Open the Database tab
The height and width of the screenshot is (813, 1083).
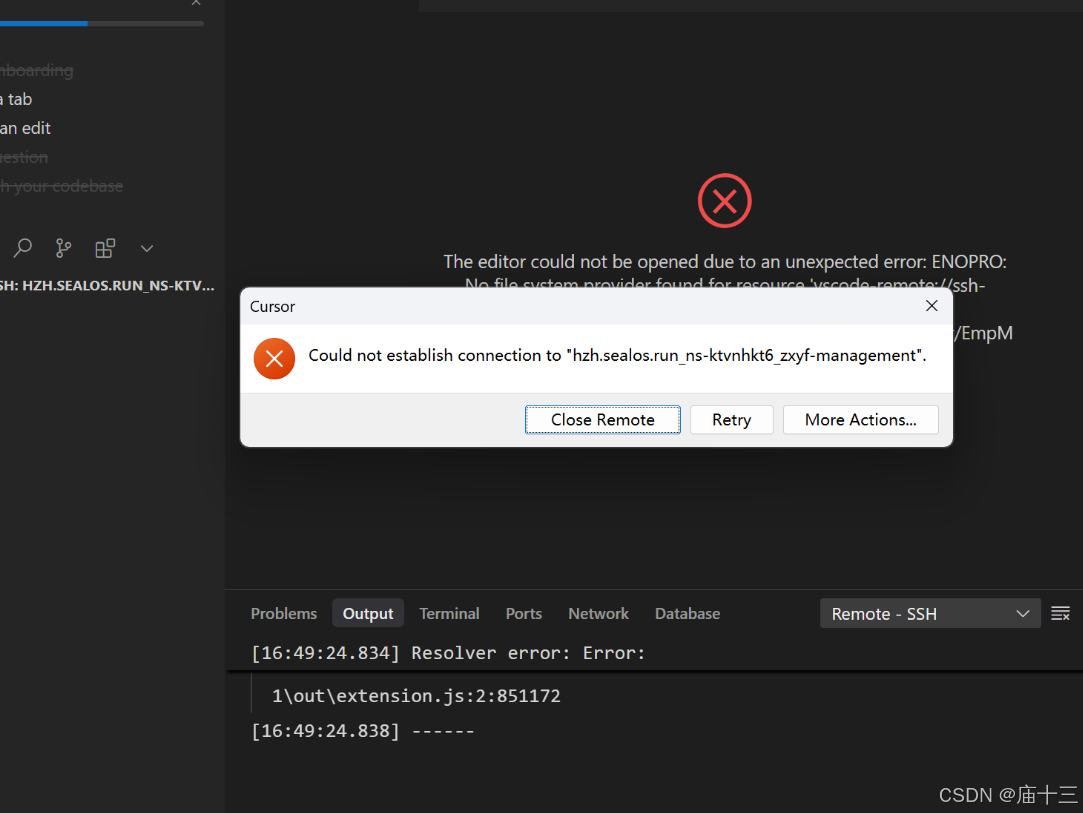(687, 613)
